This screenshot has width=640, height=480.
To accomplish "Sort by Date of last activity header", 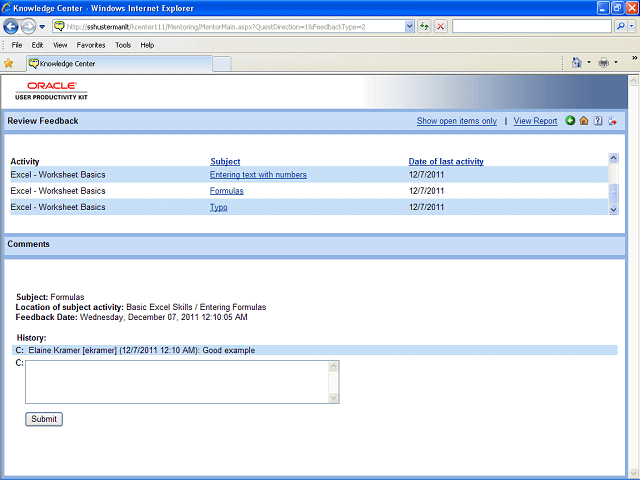I will click(x=446, y=161).
